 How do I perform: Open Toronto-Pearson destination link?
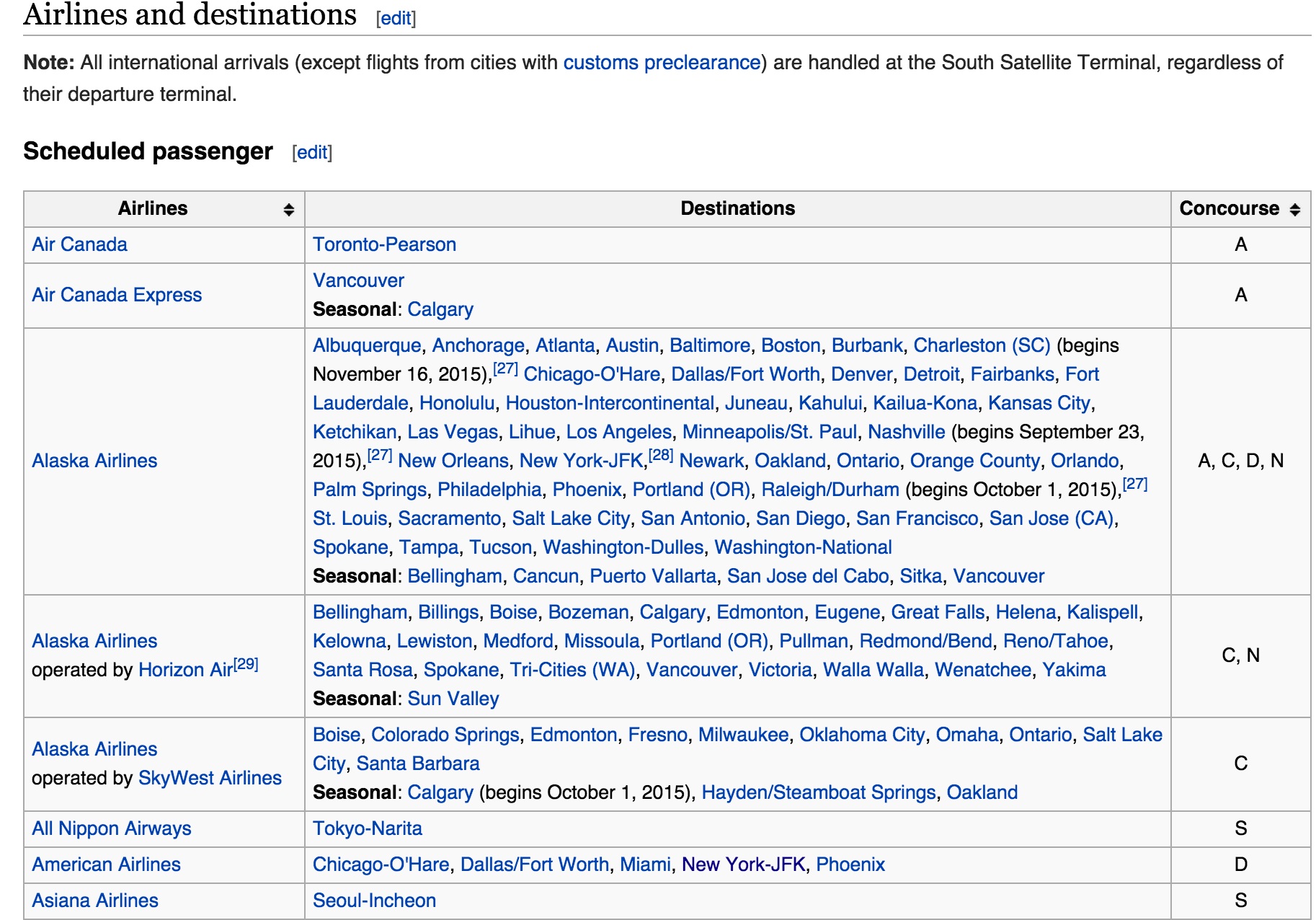coord(384,244)
